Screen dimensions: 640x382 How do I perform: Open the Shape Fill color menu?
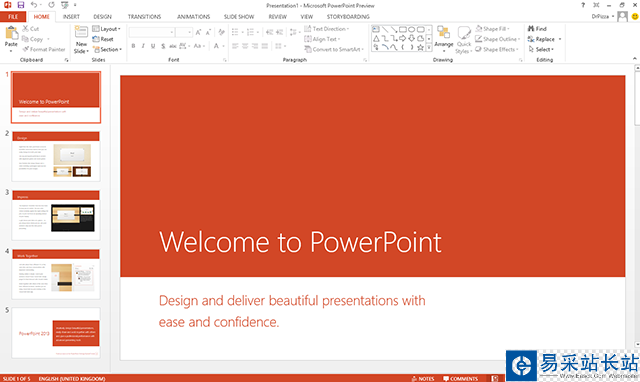tap(493, 29)
